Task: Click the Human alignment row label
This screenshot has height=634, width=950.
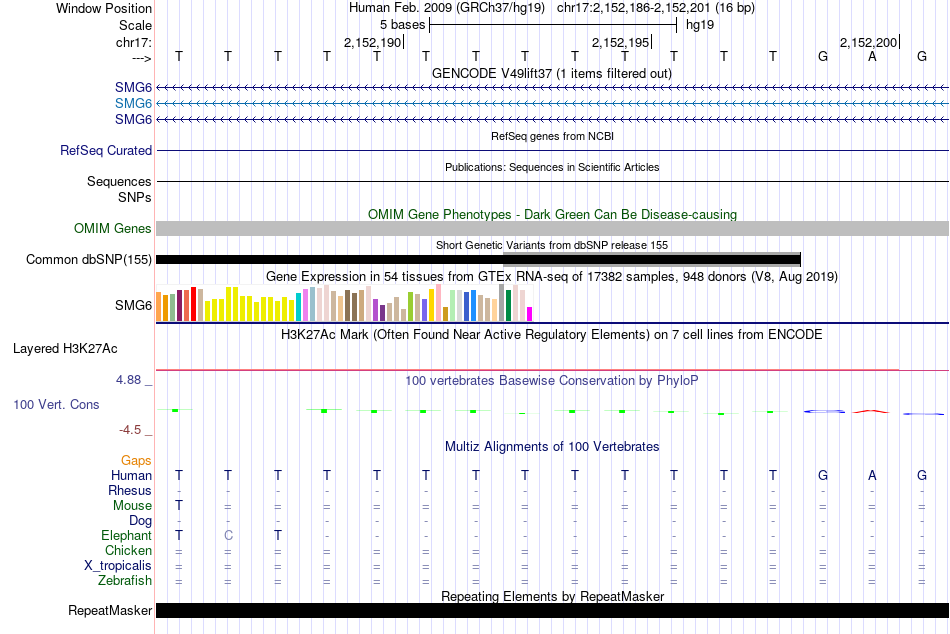Action: pos(131,475)
